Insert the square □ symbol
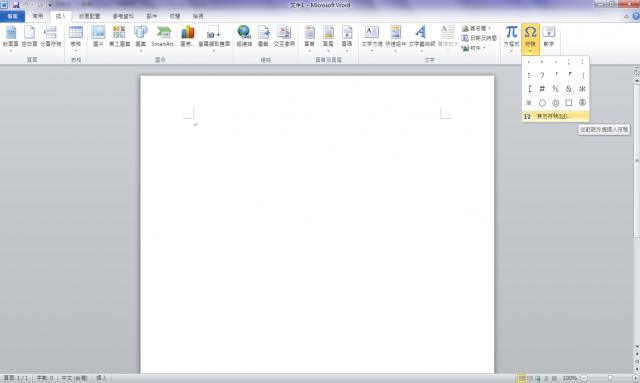 [x=569, y=102]
